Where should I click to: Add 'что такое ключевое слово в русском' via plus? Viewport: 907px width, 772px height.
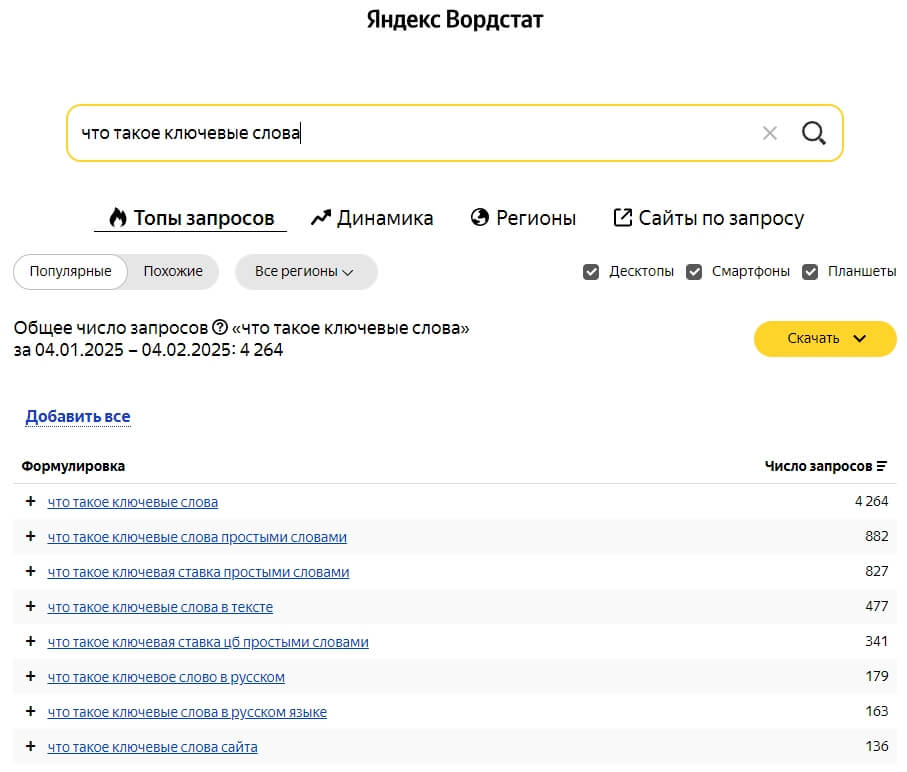point(31,677)
